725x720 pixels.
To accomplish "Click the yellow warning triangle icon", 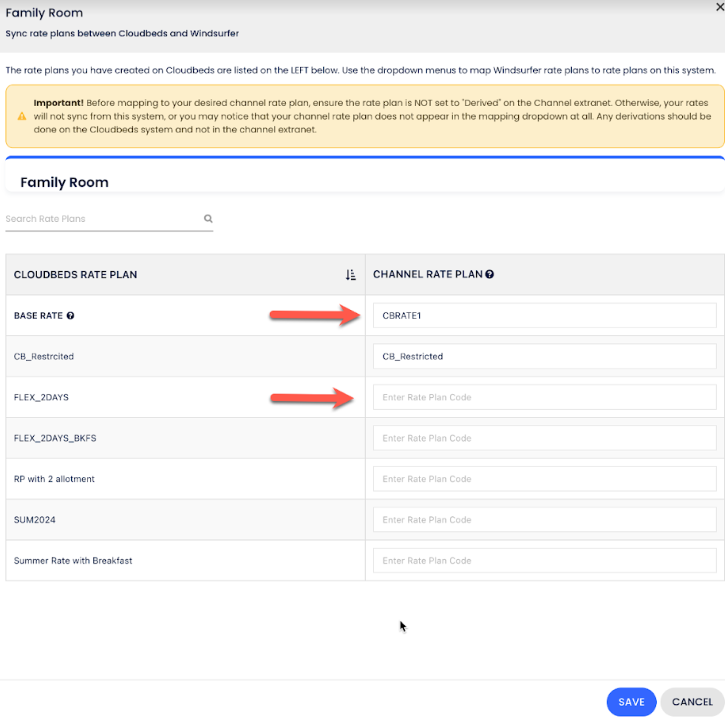I will [21, 116].
